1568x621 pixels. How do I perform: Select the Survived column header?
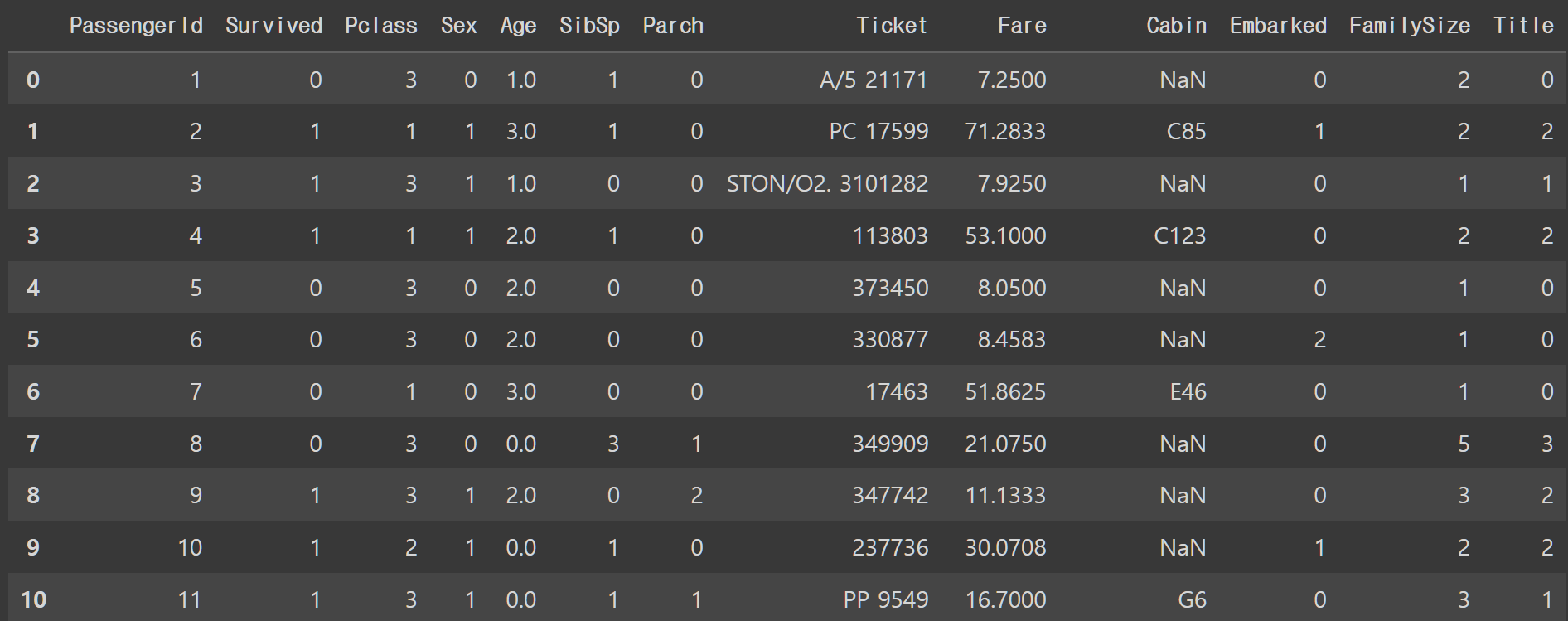click(273, 26)
